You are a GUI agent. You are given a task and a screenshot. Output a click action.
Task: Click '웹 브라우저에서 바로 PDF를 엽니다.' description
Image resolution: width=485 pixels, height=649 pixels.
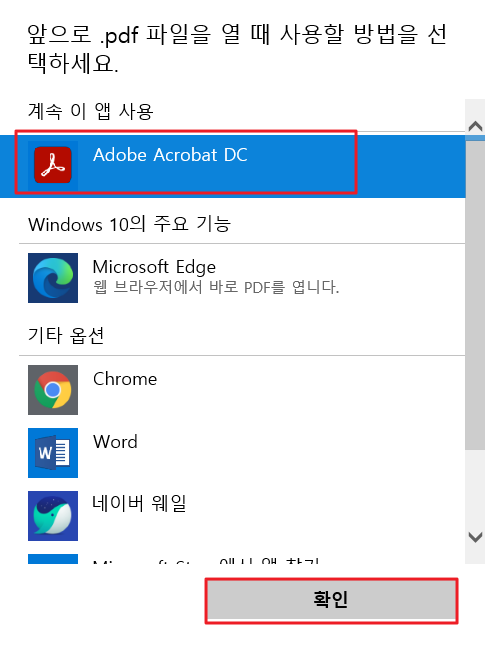(x=216, y=287)
